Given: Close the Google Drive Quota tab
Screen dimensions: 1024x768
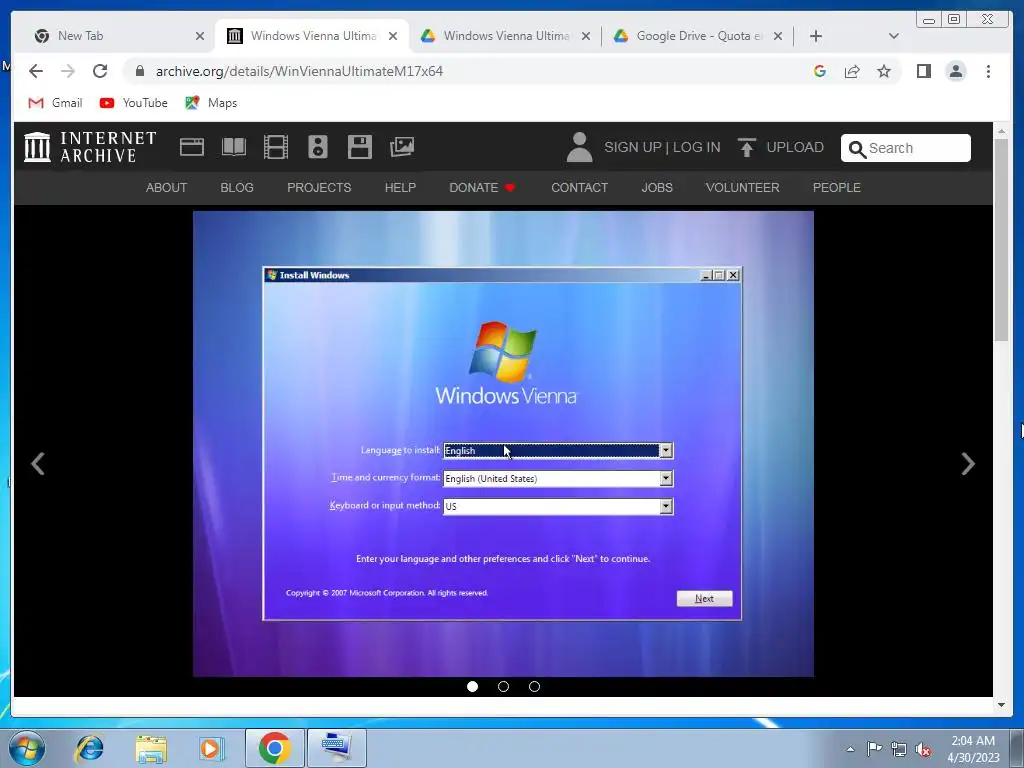Looking at the screenshot, I should click(x=778, y=36).
